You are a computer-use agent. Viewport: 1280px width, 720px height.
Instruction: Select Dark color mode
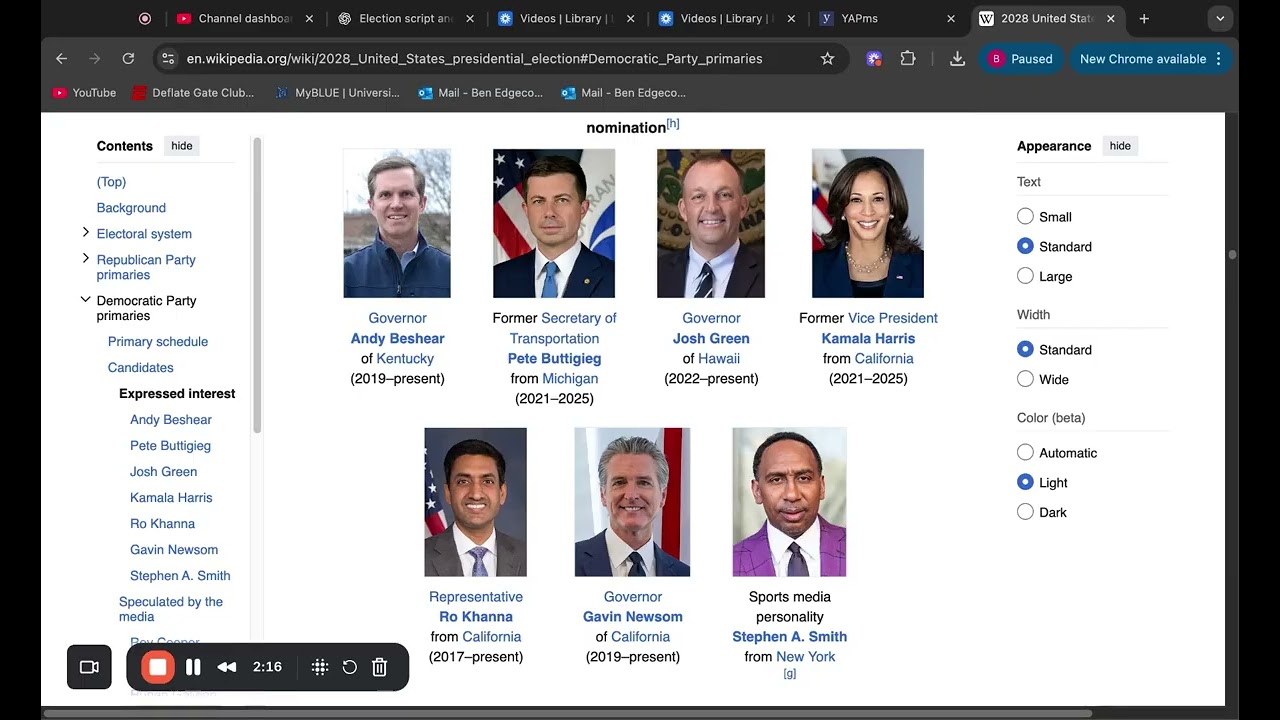(x=1025, y=512)
